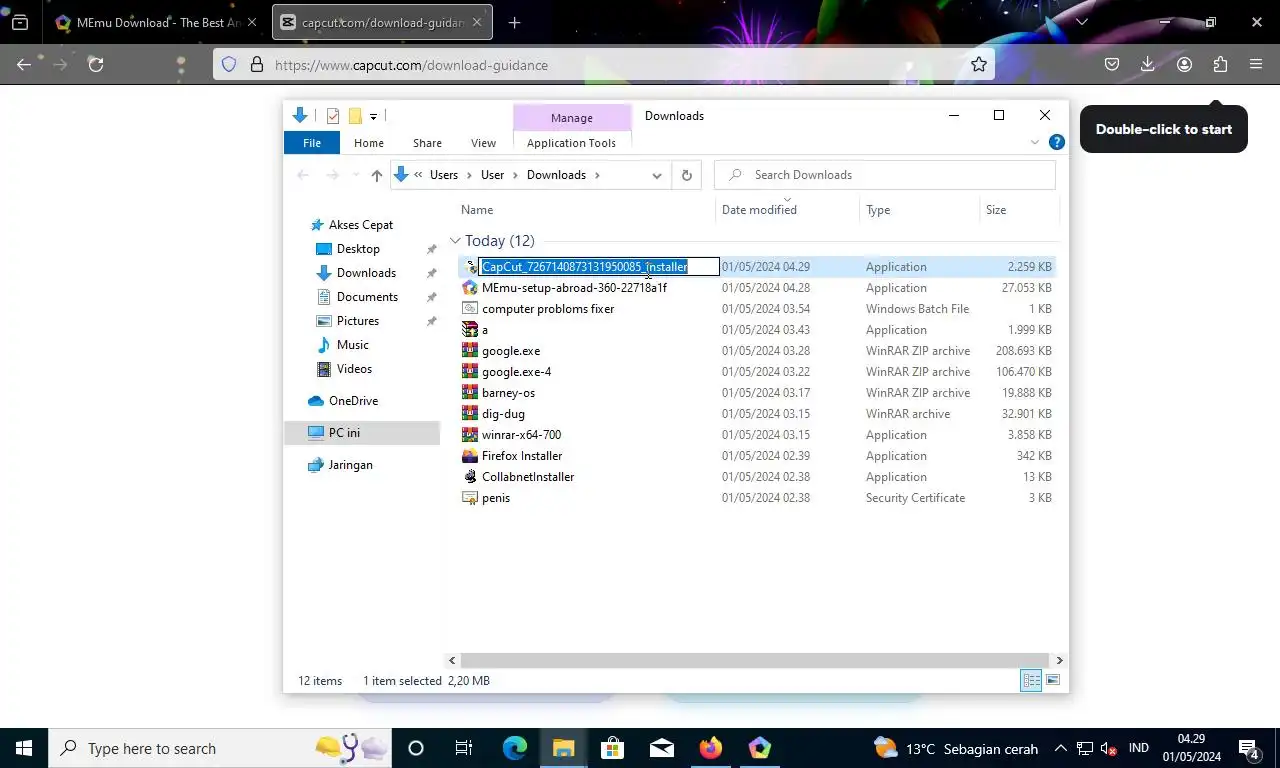Open the Home ribbon tab

tap(369, 143)
